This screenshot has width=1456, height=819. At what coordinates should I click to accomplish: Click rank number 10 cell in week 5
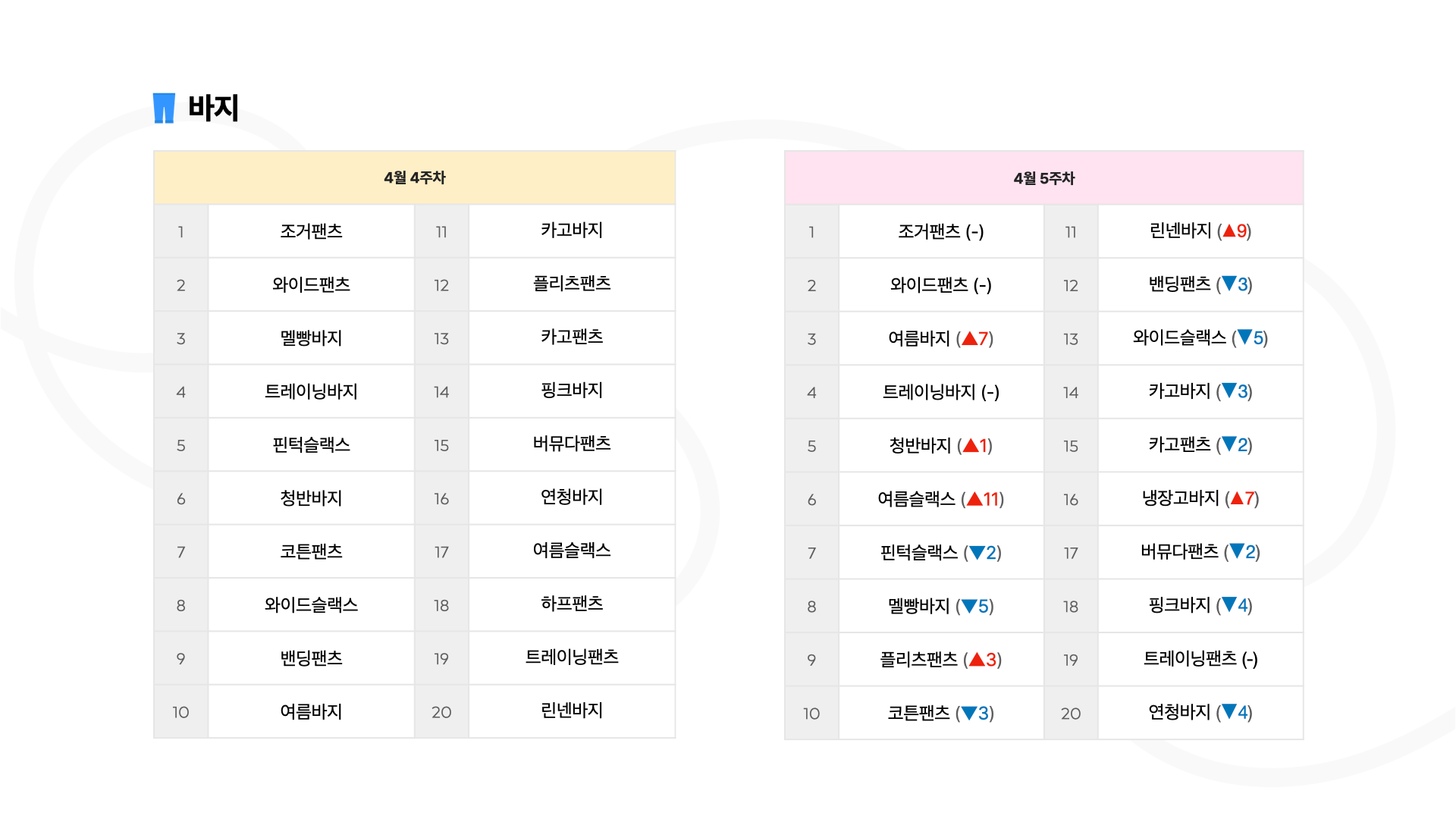[x=811, y=714]
